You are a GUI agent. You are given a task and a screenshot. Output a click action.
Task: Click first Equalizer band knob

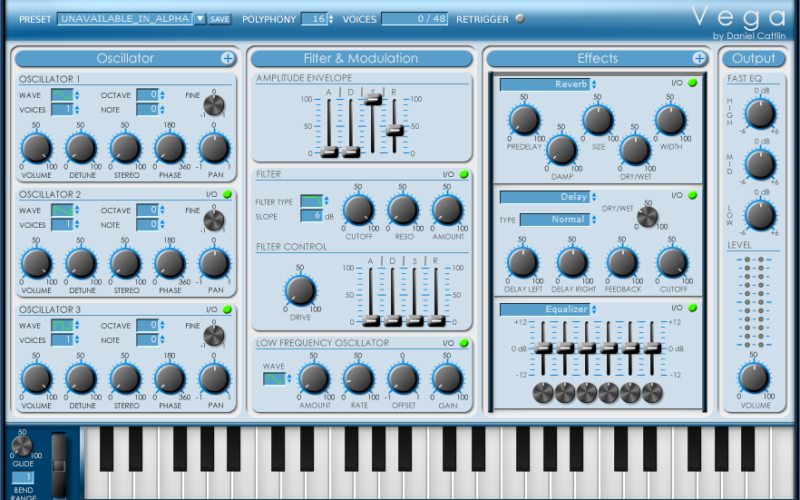pyautogui.click(x=543, y=393)
